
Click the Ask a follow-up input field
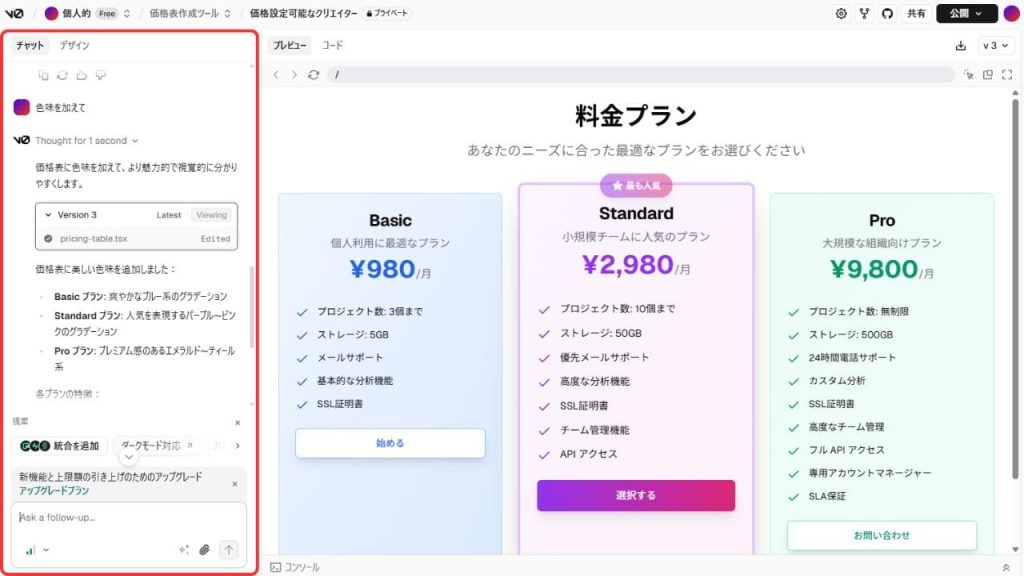[129, 518]
